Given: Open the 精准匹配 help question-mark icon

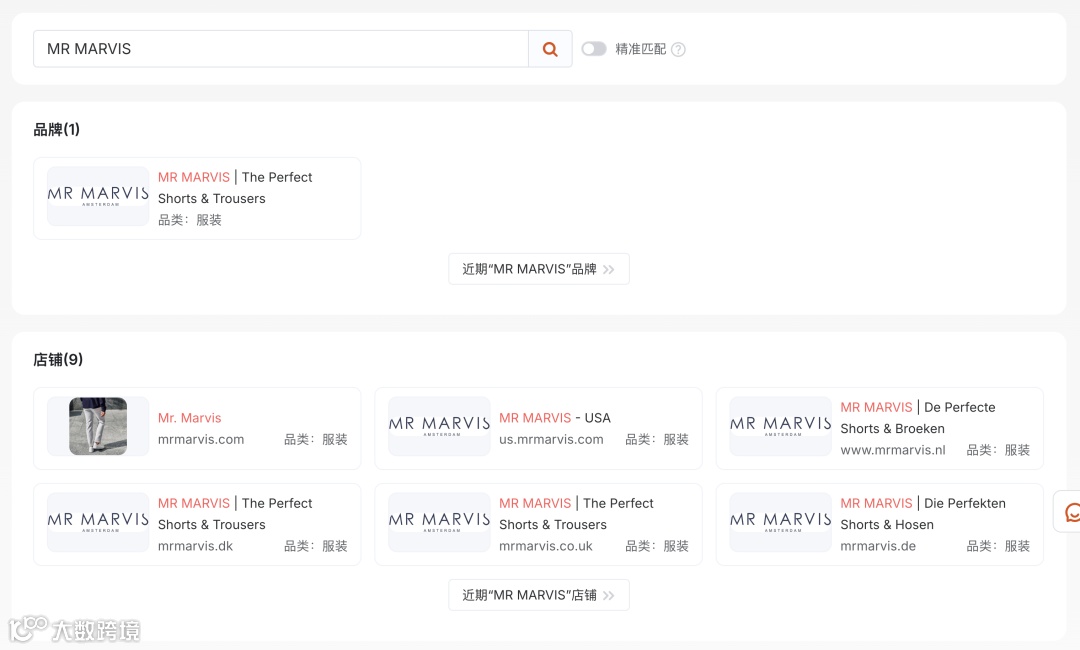Looking at the screenshot, I should pos(678,50).
